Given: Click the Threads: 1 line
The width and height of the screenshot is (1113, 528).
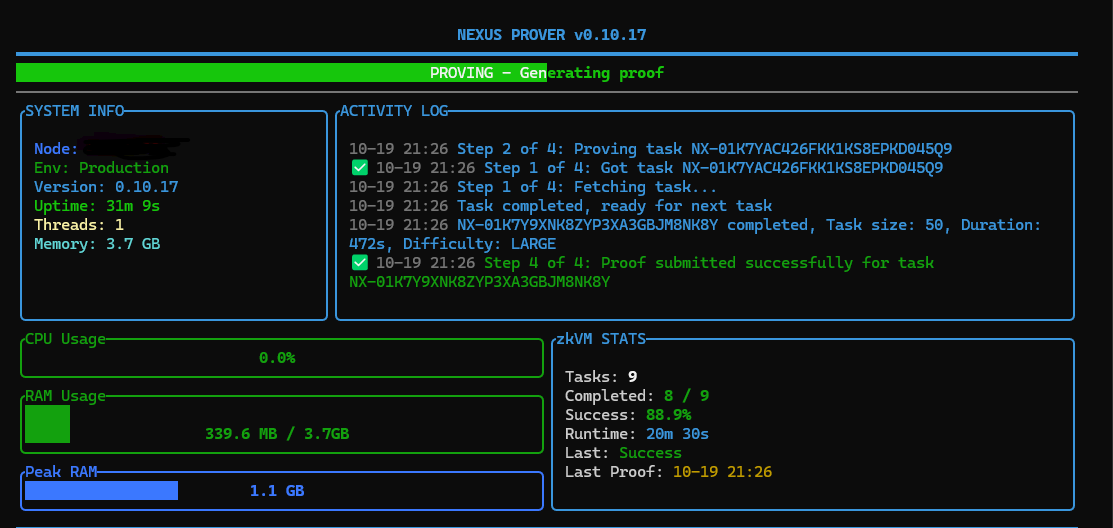Looking at the screenshot, I should coord(79,225).
